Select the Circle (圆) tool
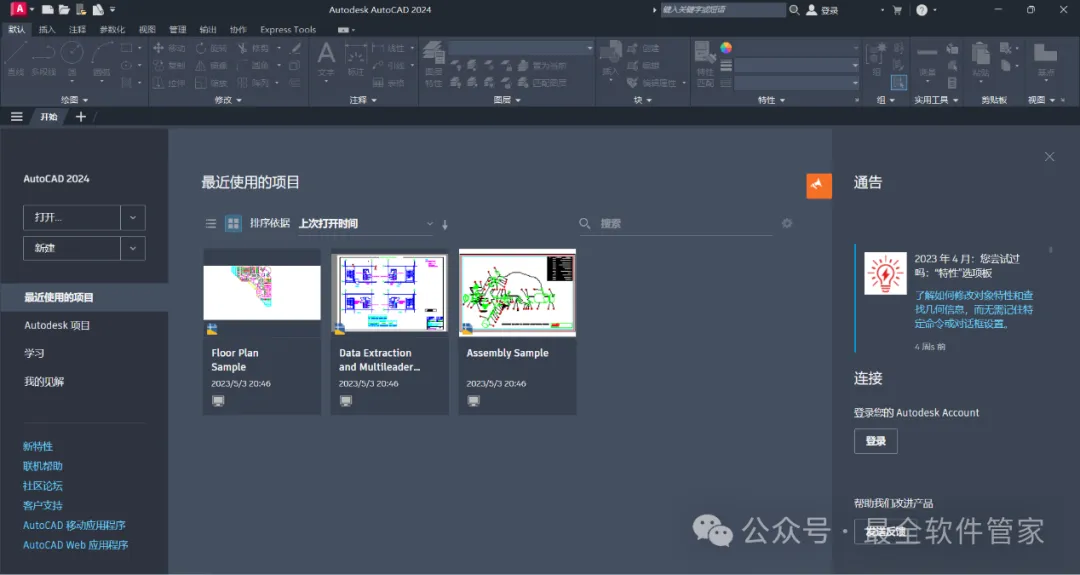 [72, 59]
